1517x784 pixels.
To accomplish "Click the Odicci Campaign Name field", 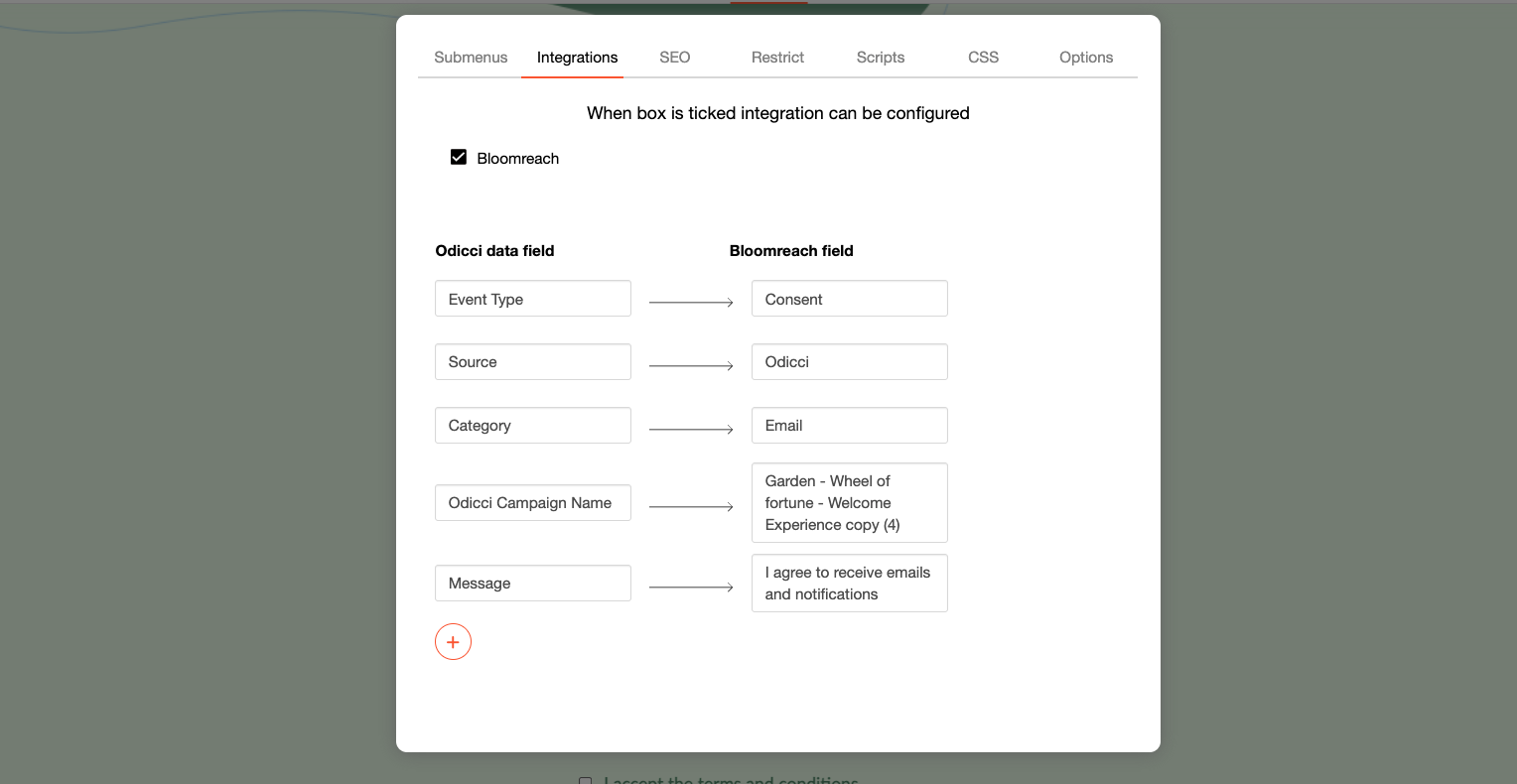I will point(532,503).
